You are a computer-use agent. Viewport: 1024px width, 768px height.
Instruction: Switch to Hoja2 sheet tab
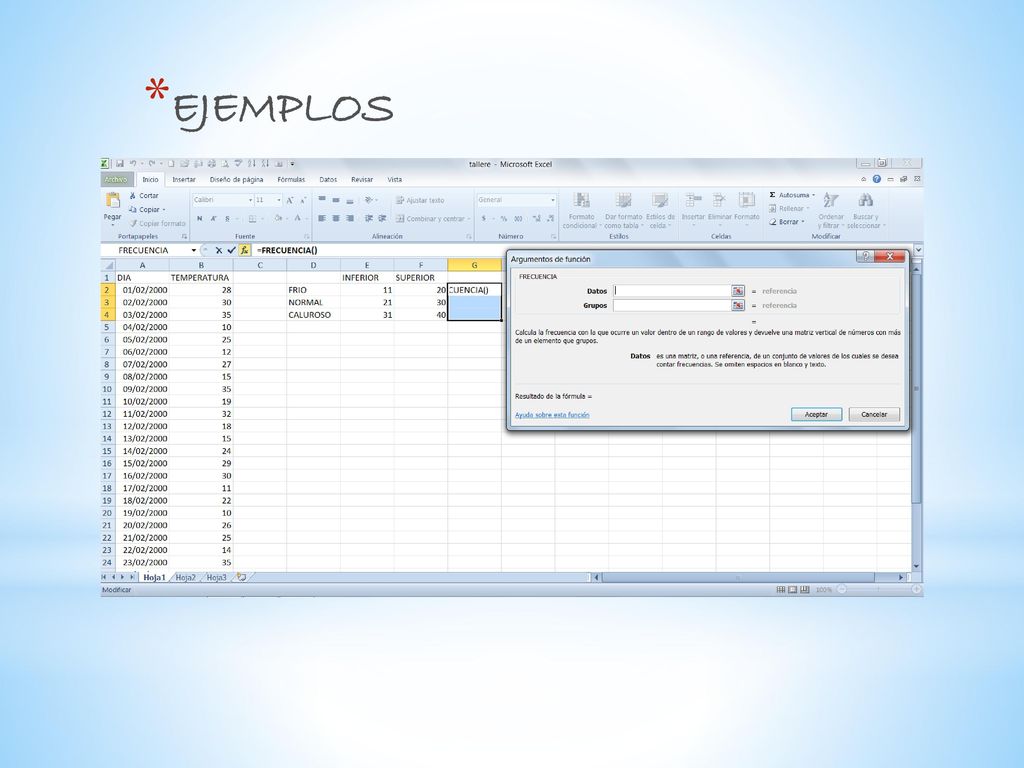point(185,577)
